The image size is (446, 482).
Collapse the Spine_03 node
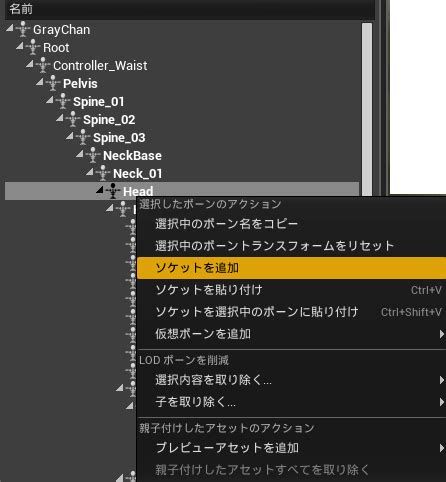pyautogui.click(x=70, y=136)
